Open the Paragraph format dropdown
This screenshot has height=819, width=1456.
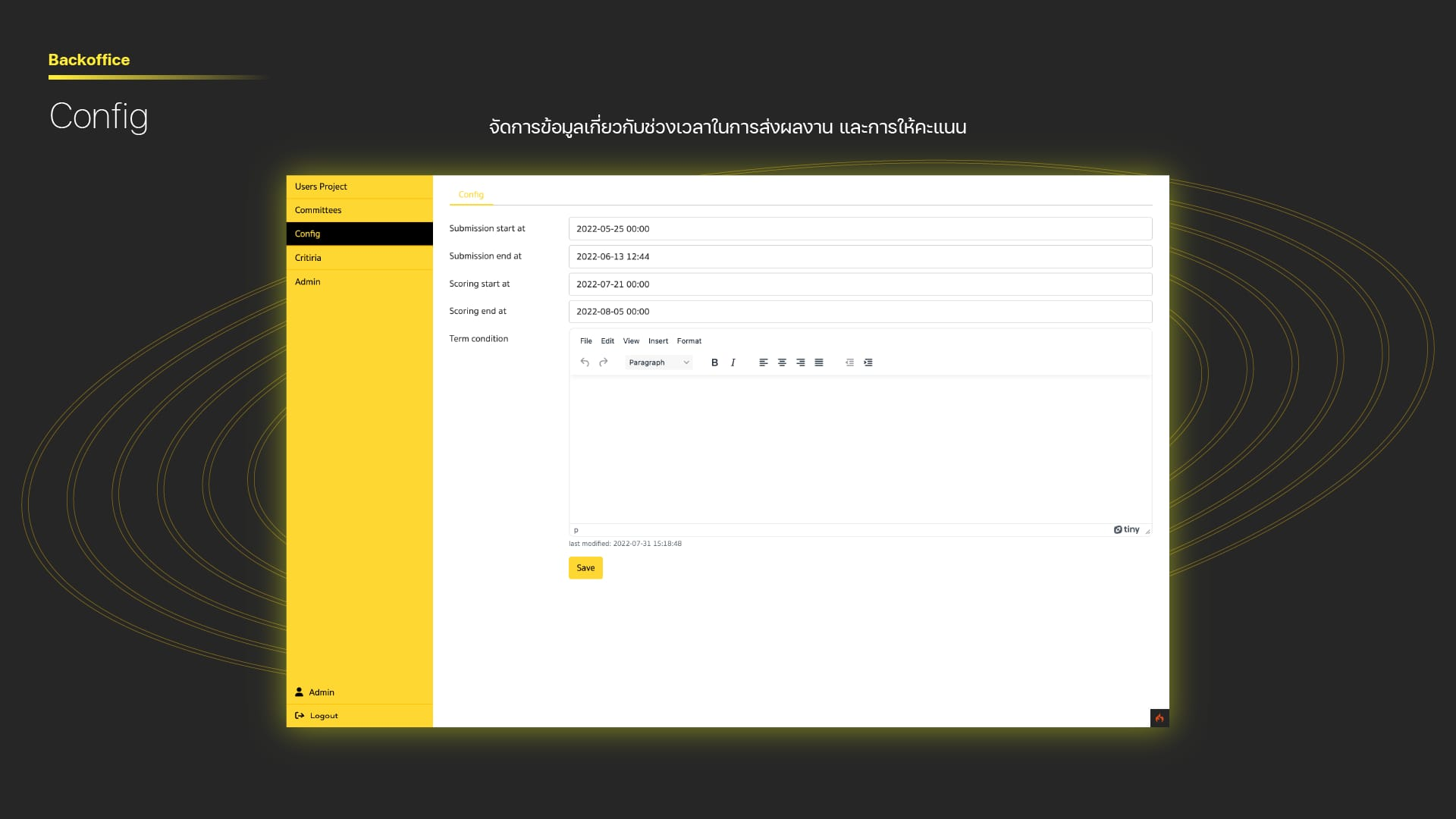[x=658, y=362]
